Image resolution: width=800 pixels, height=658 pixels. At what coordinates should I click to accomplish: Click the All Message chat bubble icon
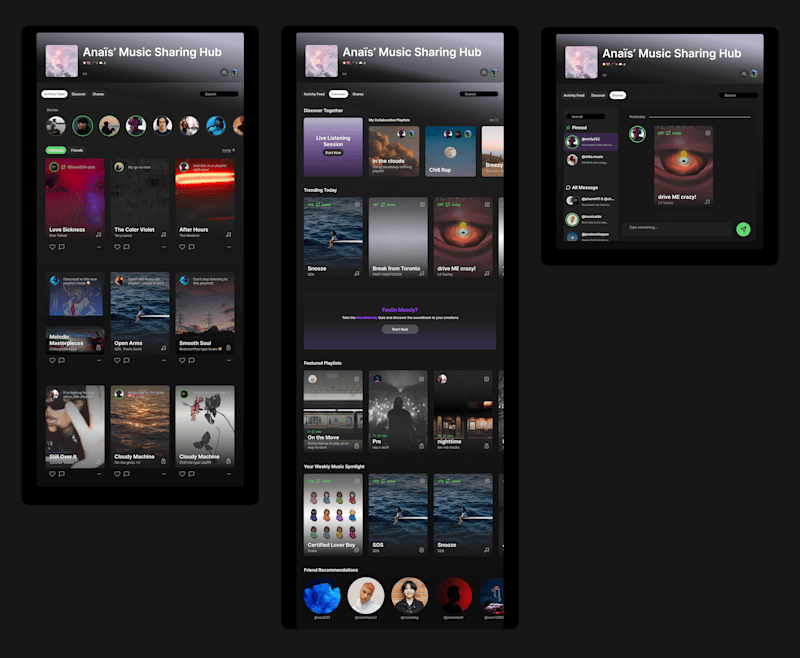click(x=568, y=187)
